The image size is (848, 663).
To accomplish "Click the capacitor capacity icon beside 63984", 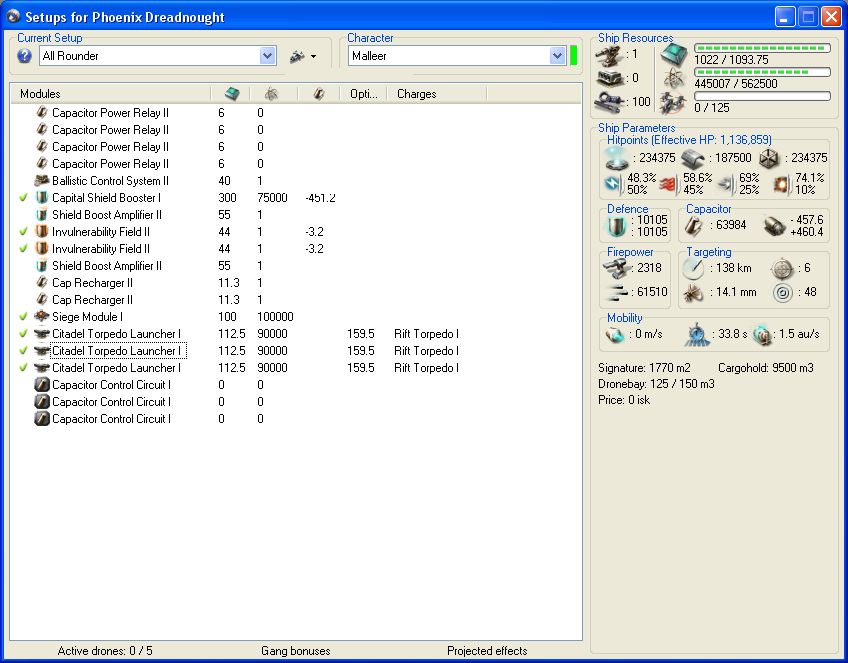I will click(x=694, y=226).
